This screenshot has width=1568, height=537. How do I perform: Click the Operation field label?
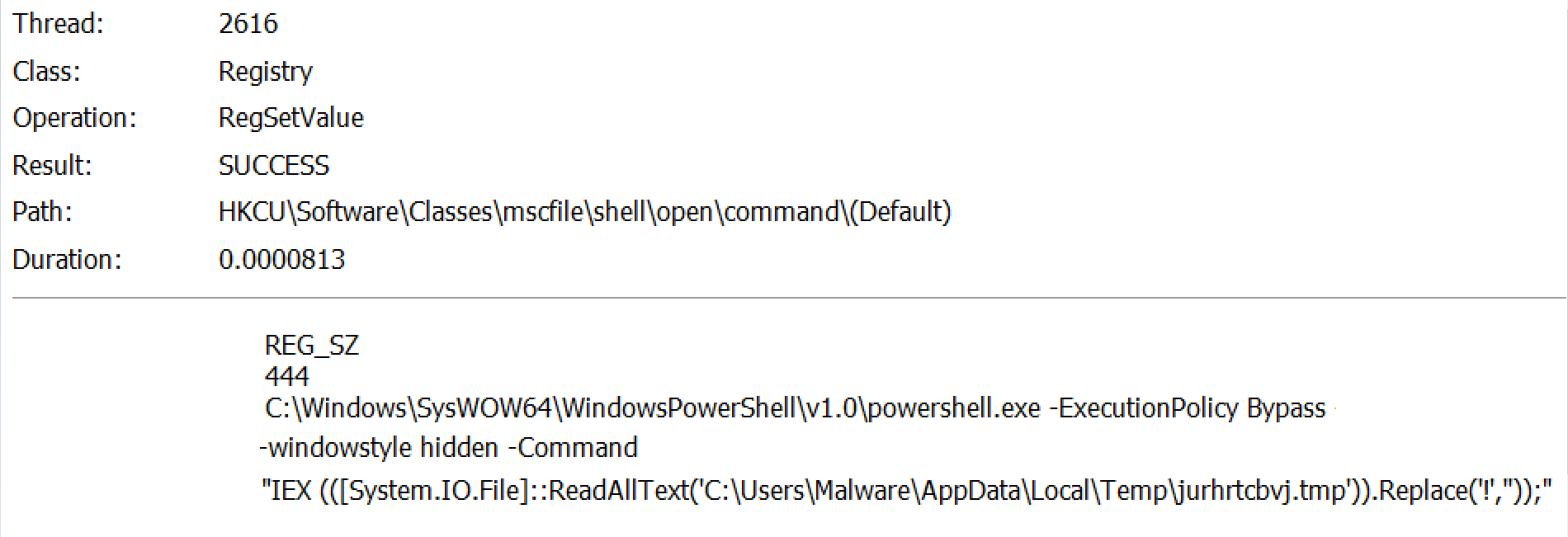click(74, 118)
